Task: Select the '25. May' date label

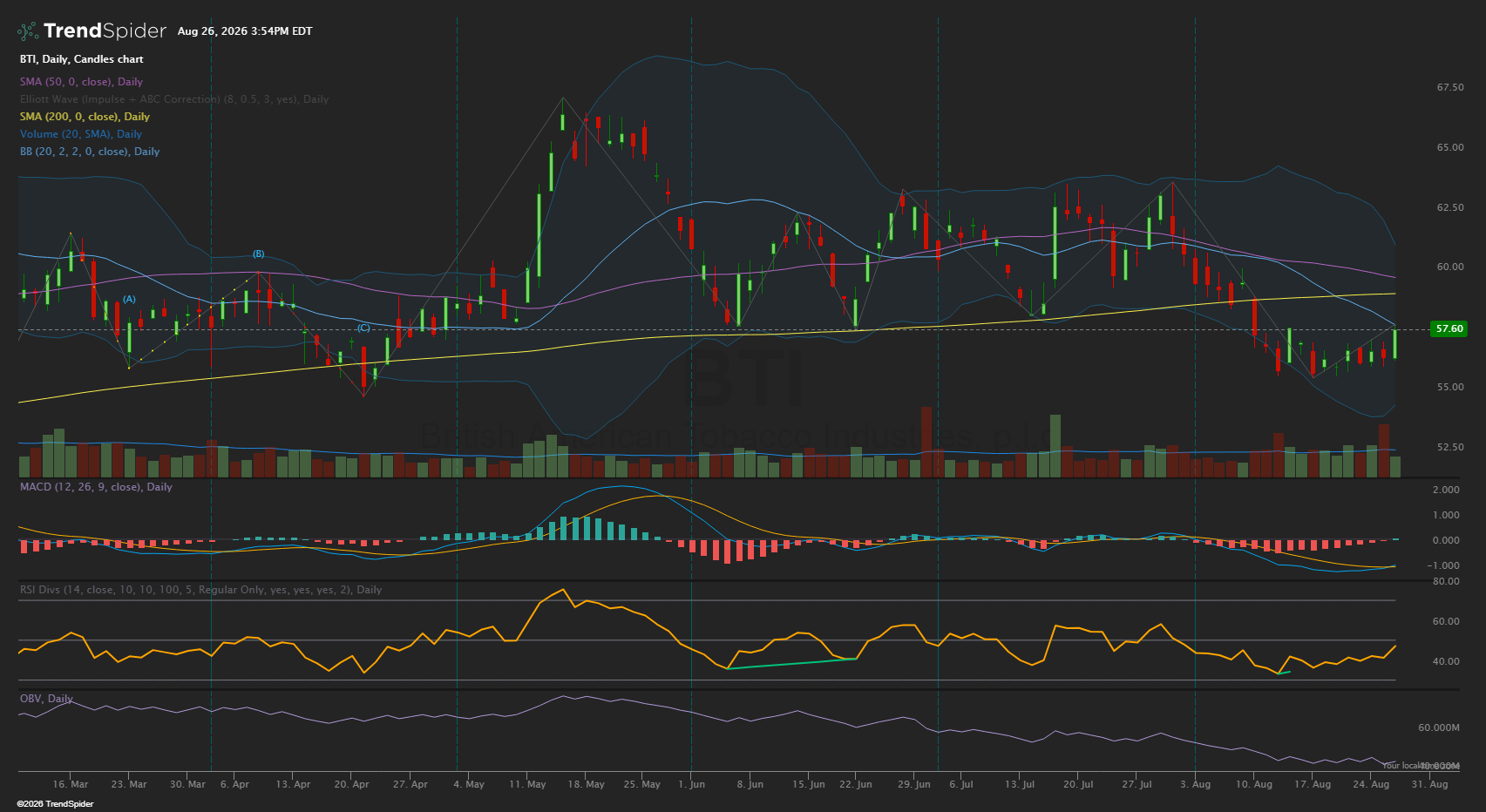Action: click(x=642, y=784)
